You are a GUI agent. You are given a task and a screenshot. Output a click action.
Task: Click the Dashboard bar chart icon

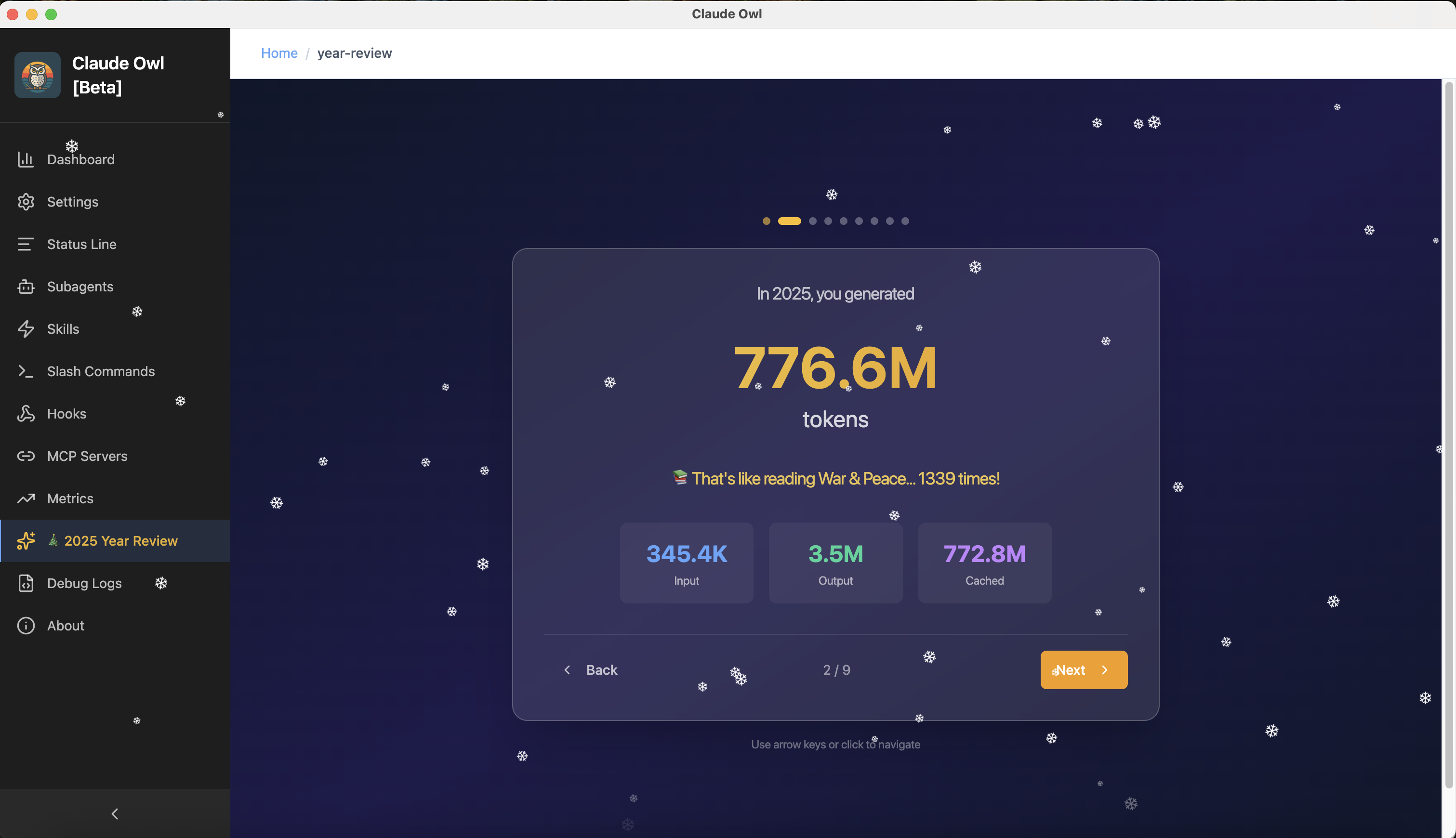pyautogui.click(x=26, y=159)
